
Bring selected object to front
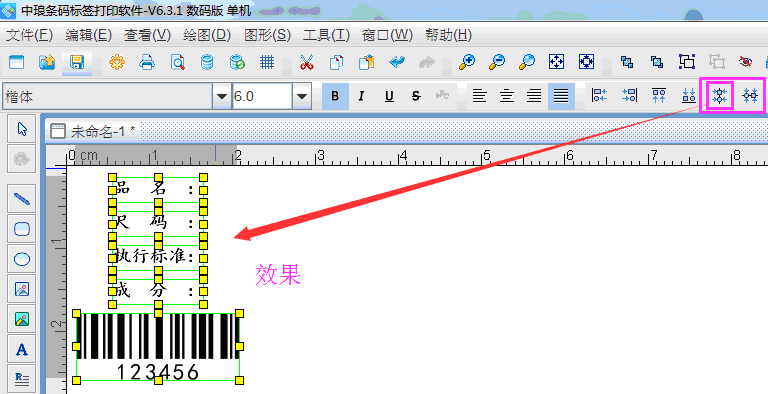626,62
